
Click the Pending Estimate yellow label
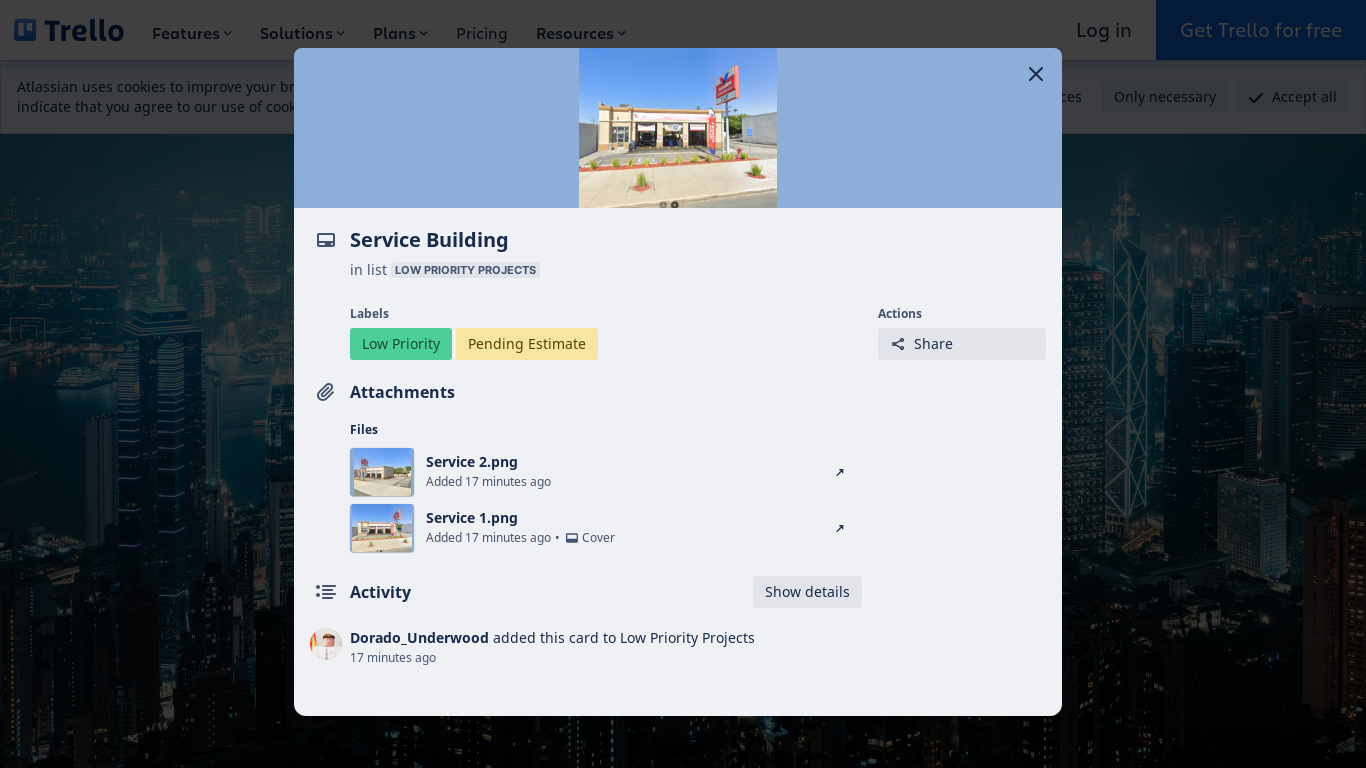coord(527,344)
